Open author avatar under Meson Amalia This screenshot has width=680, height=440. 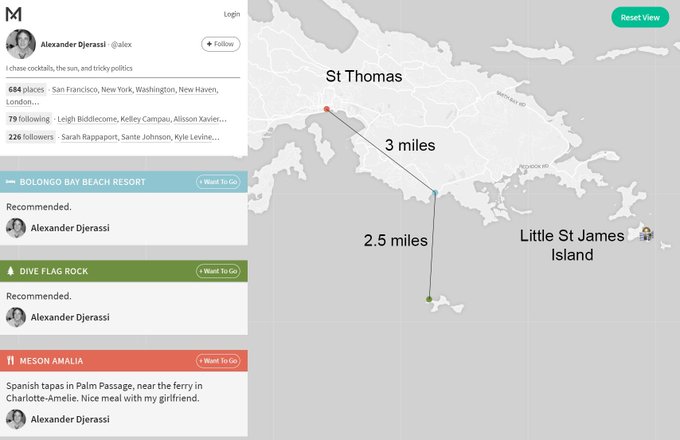(x=16, y=419)
